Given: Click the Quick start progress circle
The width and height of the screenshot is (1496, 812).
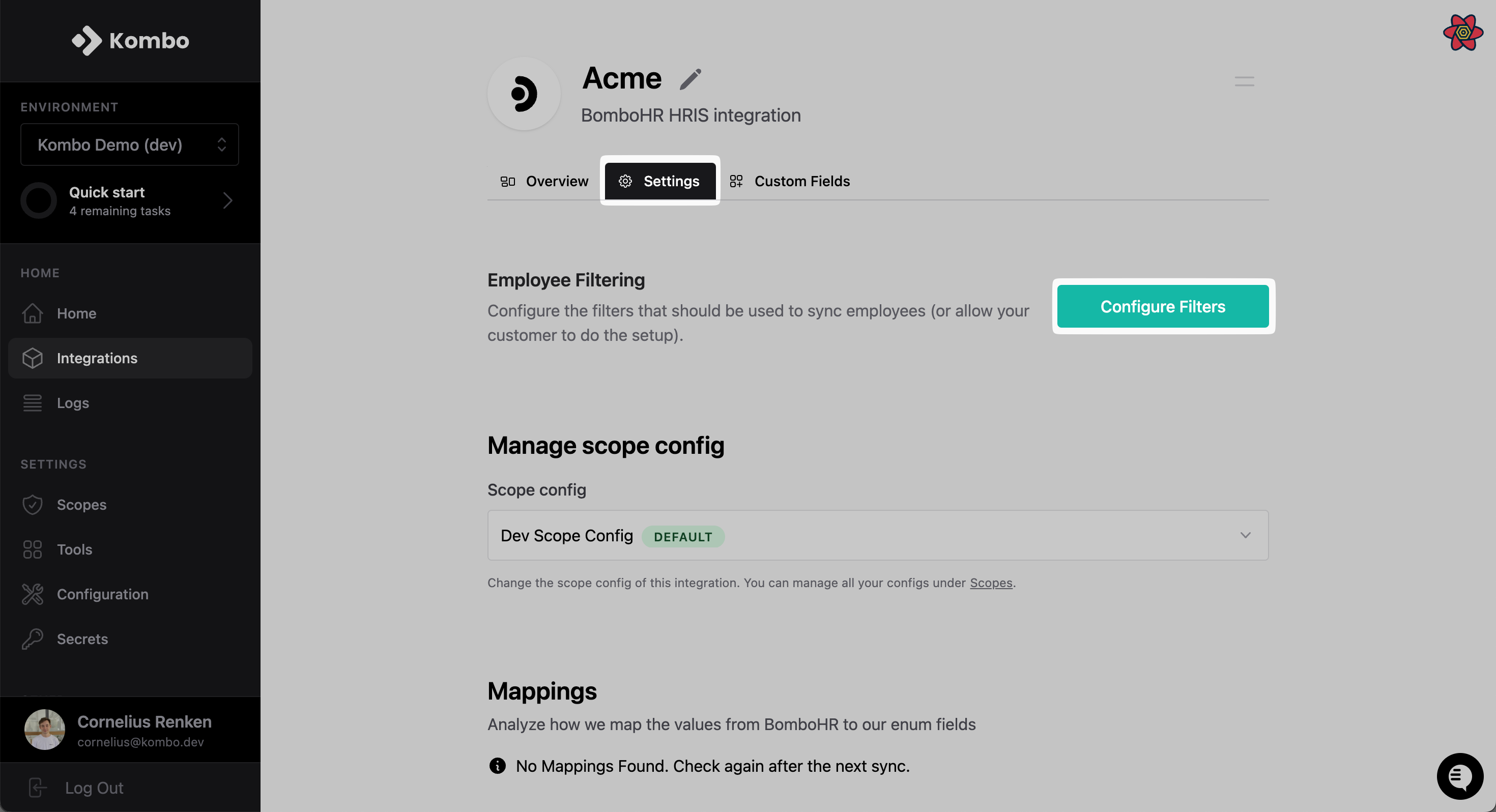Looking at the screenshot, I should coord(38,200).
